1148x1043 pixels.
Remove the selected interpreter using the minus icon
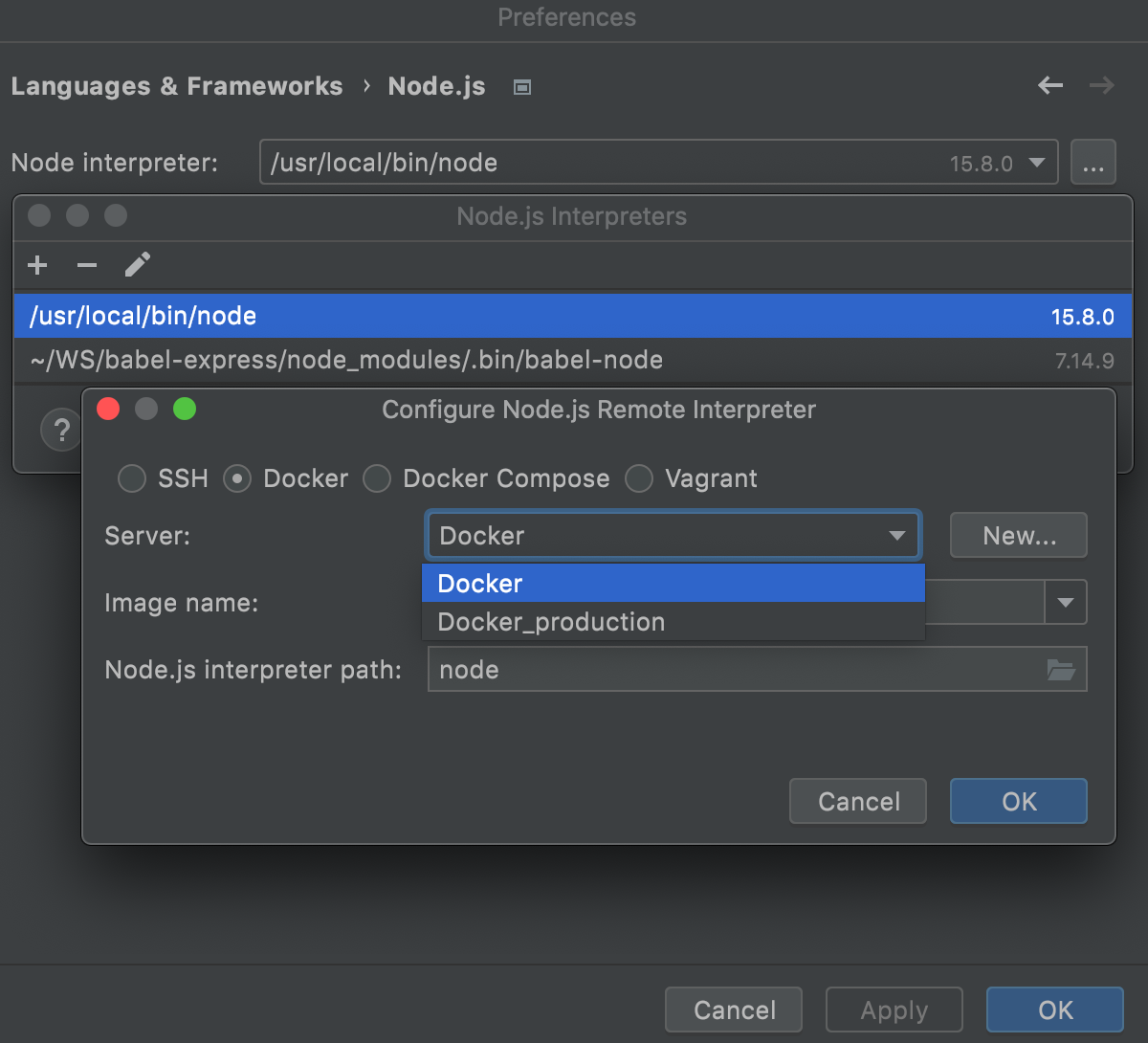pyautogui.click(x=86, y=265)
